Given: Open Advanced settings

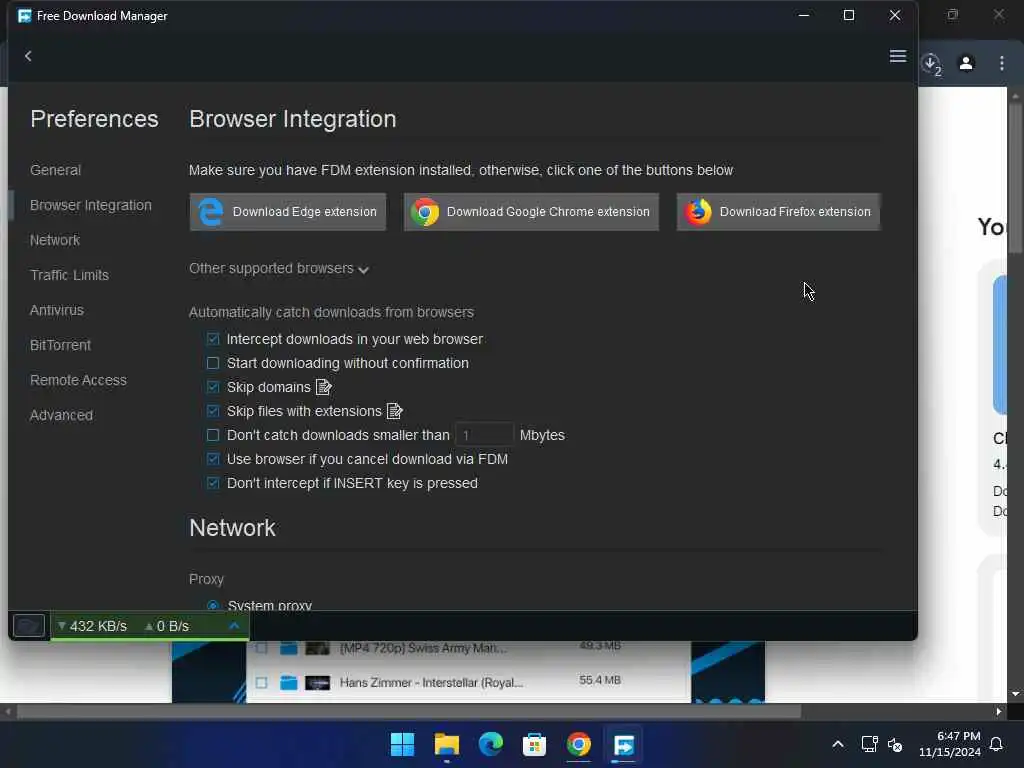Looking at the screenshot, I should click(x=61, y=415).
